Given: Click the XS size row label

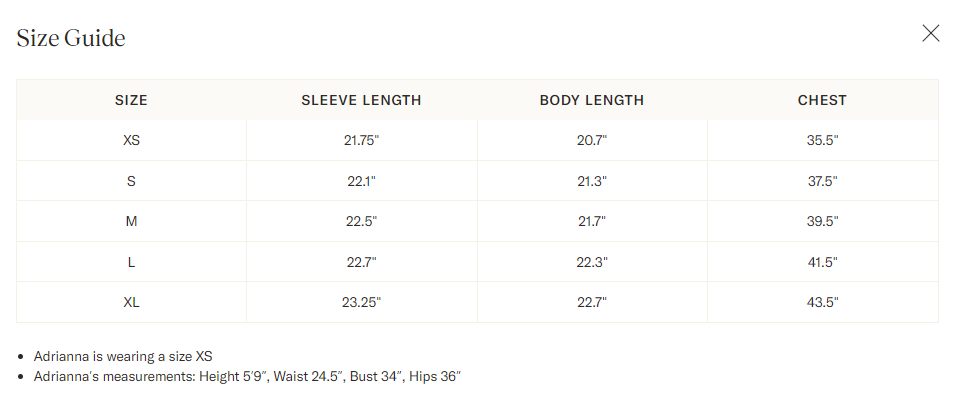Looking at the screenshot, I should (x=131, y=141).
